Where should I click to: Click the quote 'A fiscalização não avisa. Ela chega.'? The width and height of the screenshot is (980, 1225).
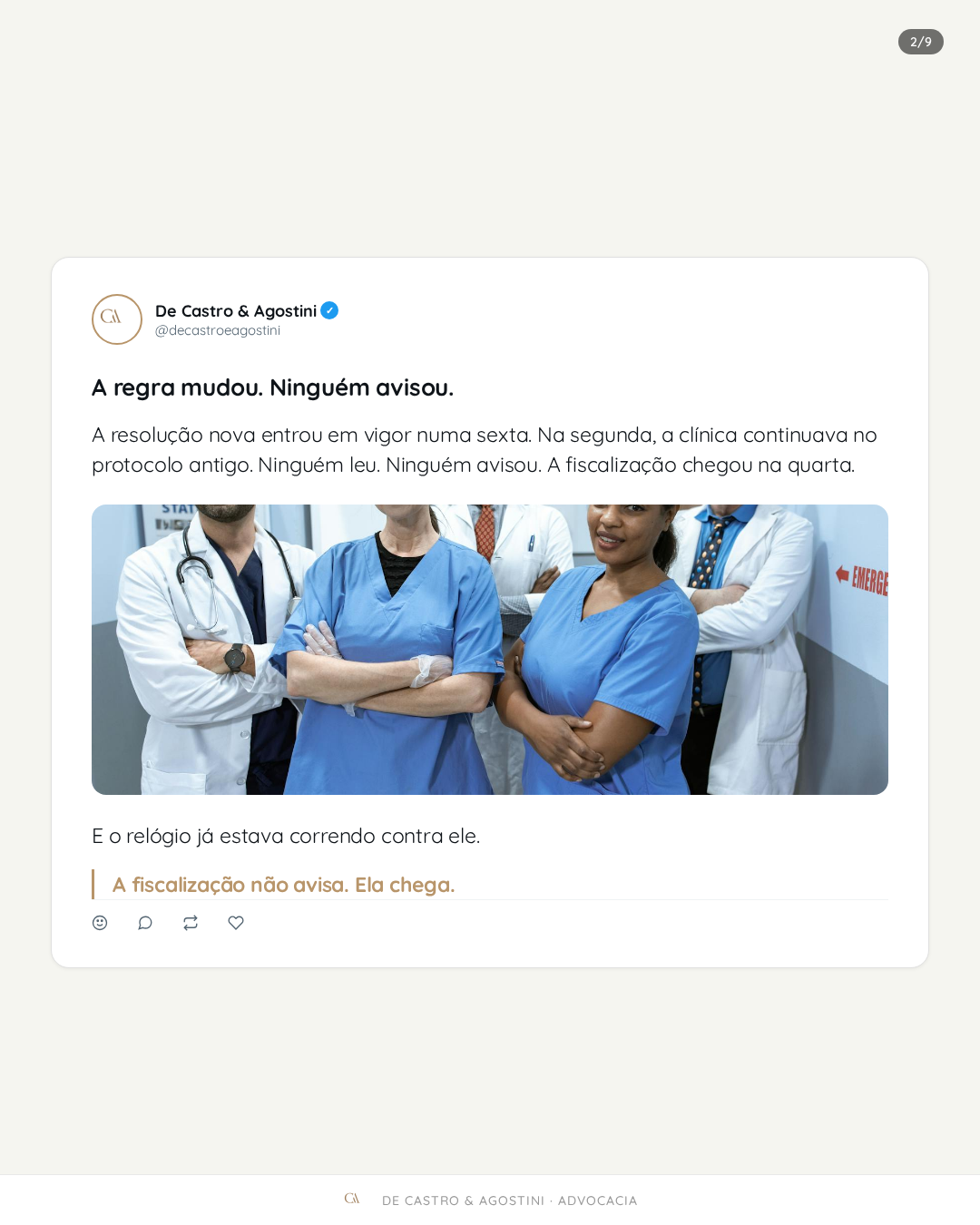283,885
